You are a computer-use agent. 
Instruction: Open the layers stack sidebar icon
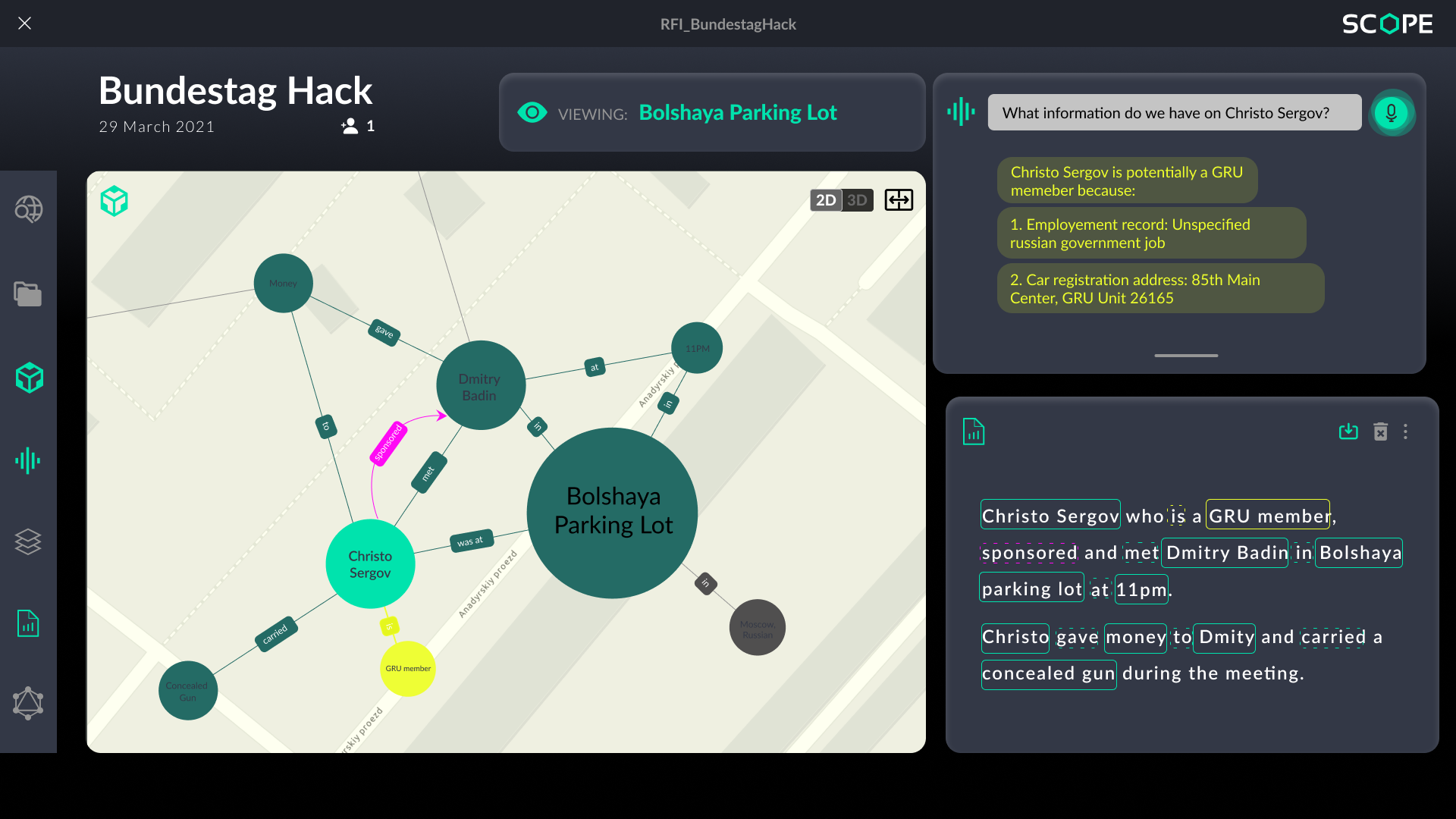(28, 541)
